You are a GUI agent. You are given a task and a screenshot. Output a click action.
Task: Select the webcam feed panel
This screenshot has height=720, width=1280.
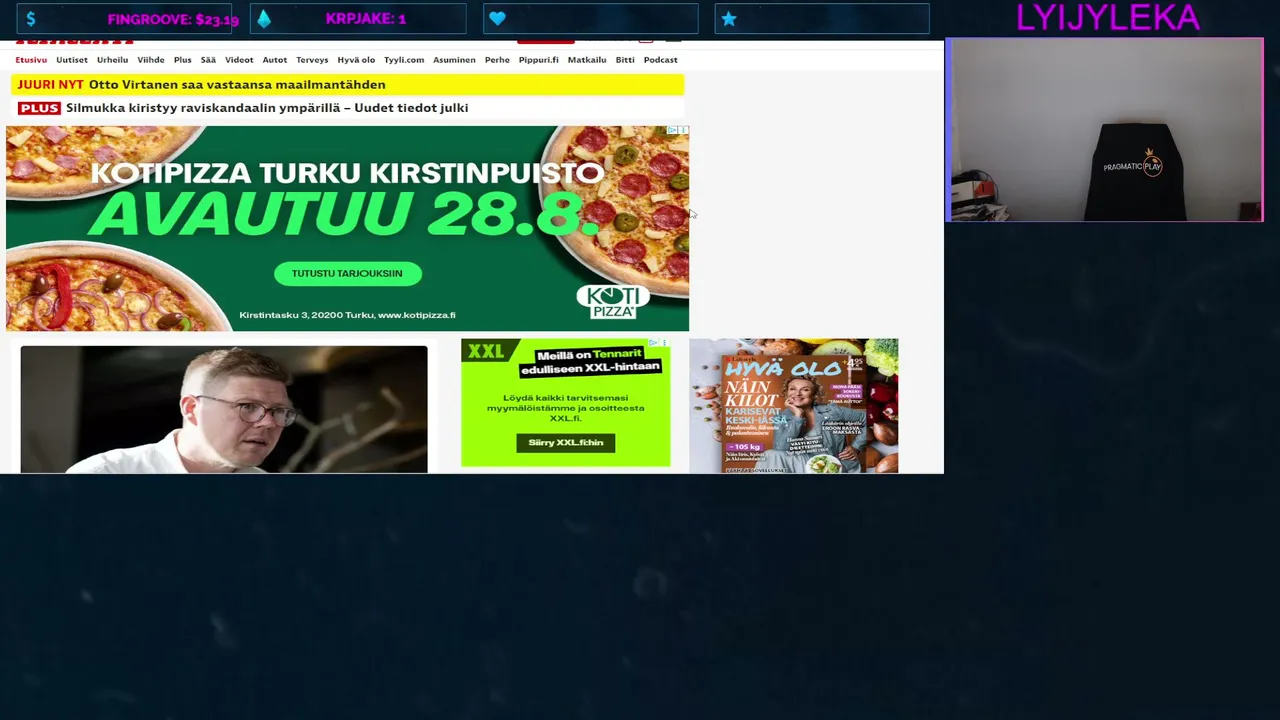pos(1105,130)
